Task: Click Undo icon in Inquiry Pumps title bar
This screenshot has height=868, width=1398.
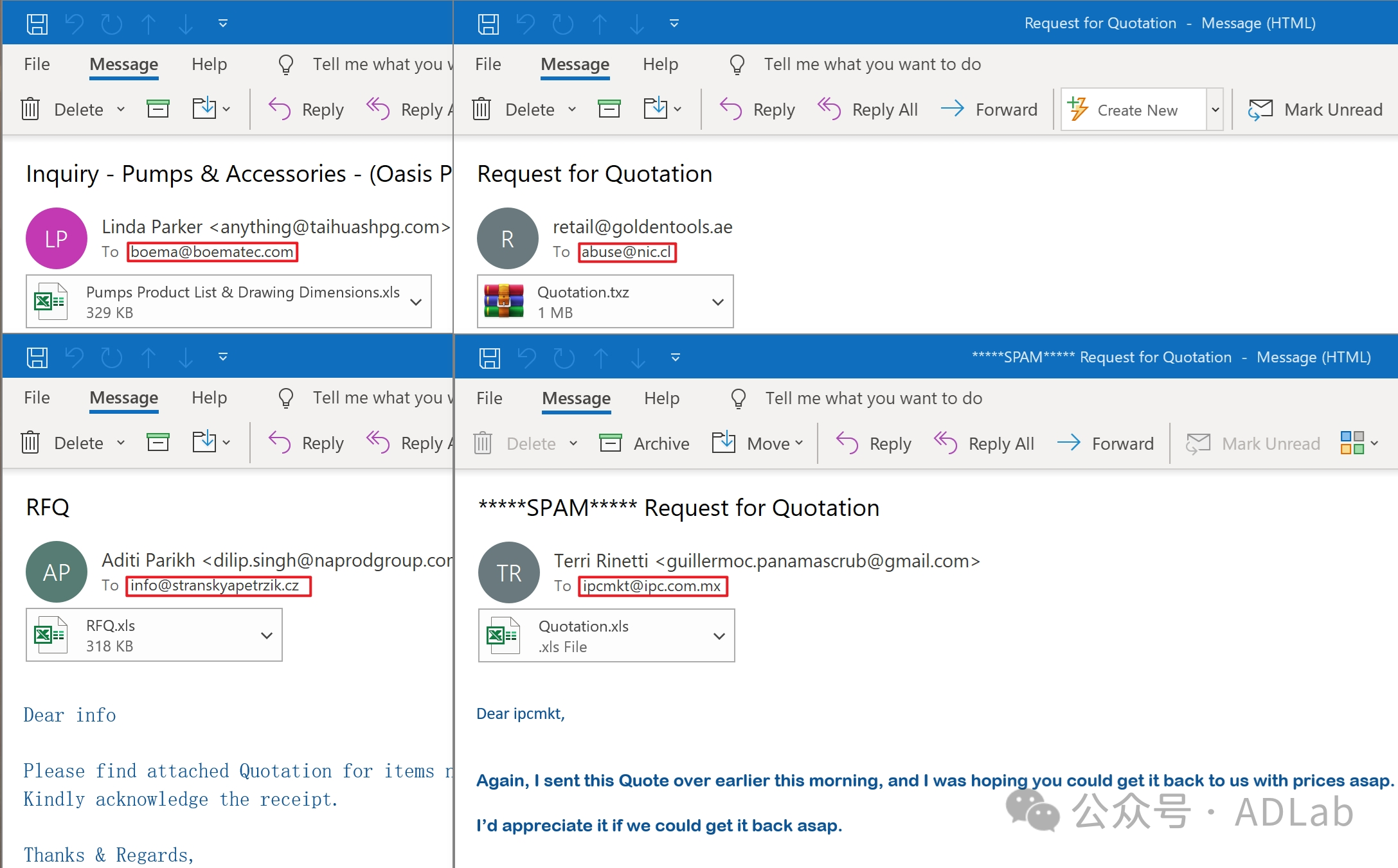Action: pyautogui.click(x=75, y=24)
